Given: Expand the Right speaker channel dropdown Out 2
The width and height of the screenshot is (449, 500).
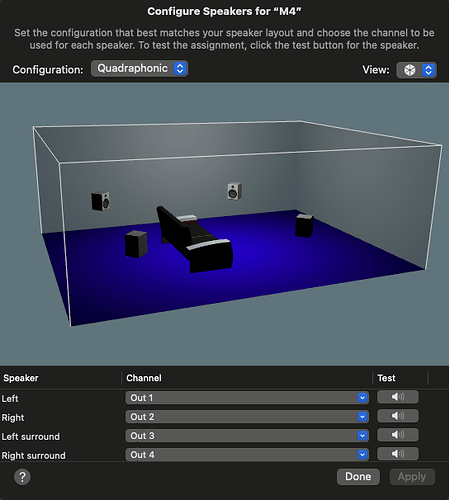Looking at the screenshot, I should point(247,417).
